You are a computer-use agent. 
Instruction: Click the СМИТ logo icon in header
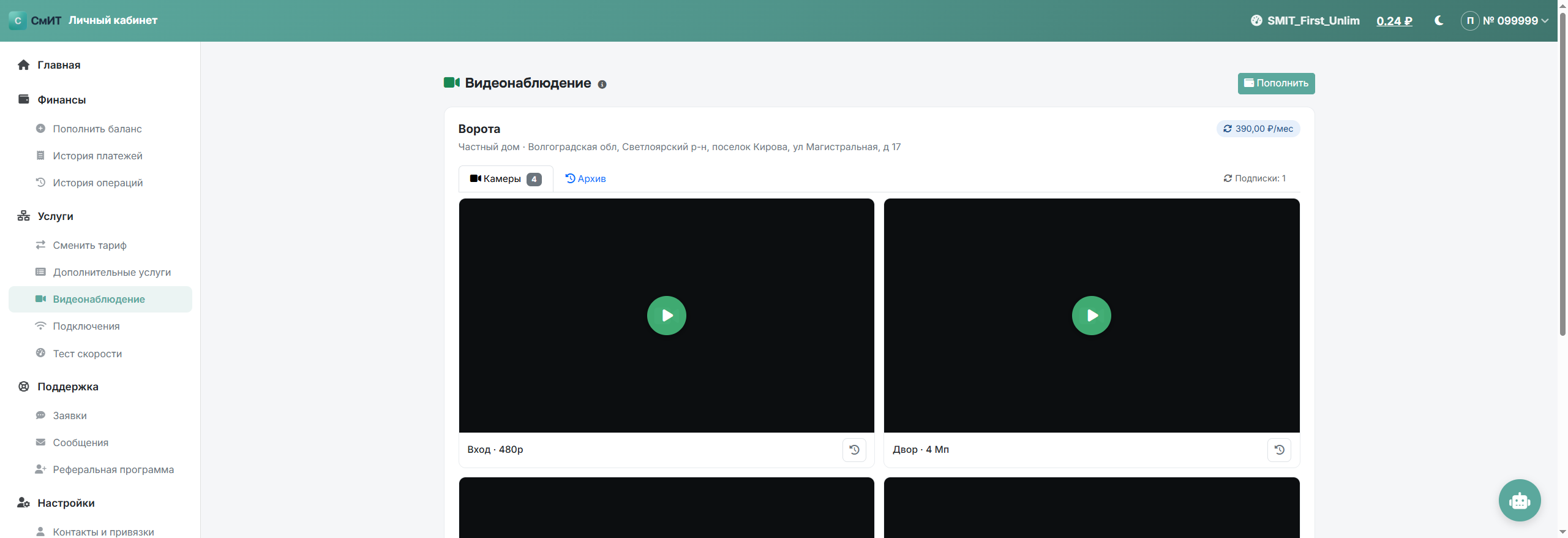coord(18,21)
